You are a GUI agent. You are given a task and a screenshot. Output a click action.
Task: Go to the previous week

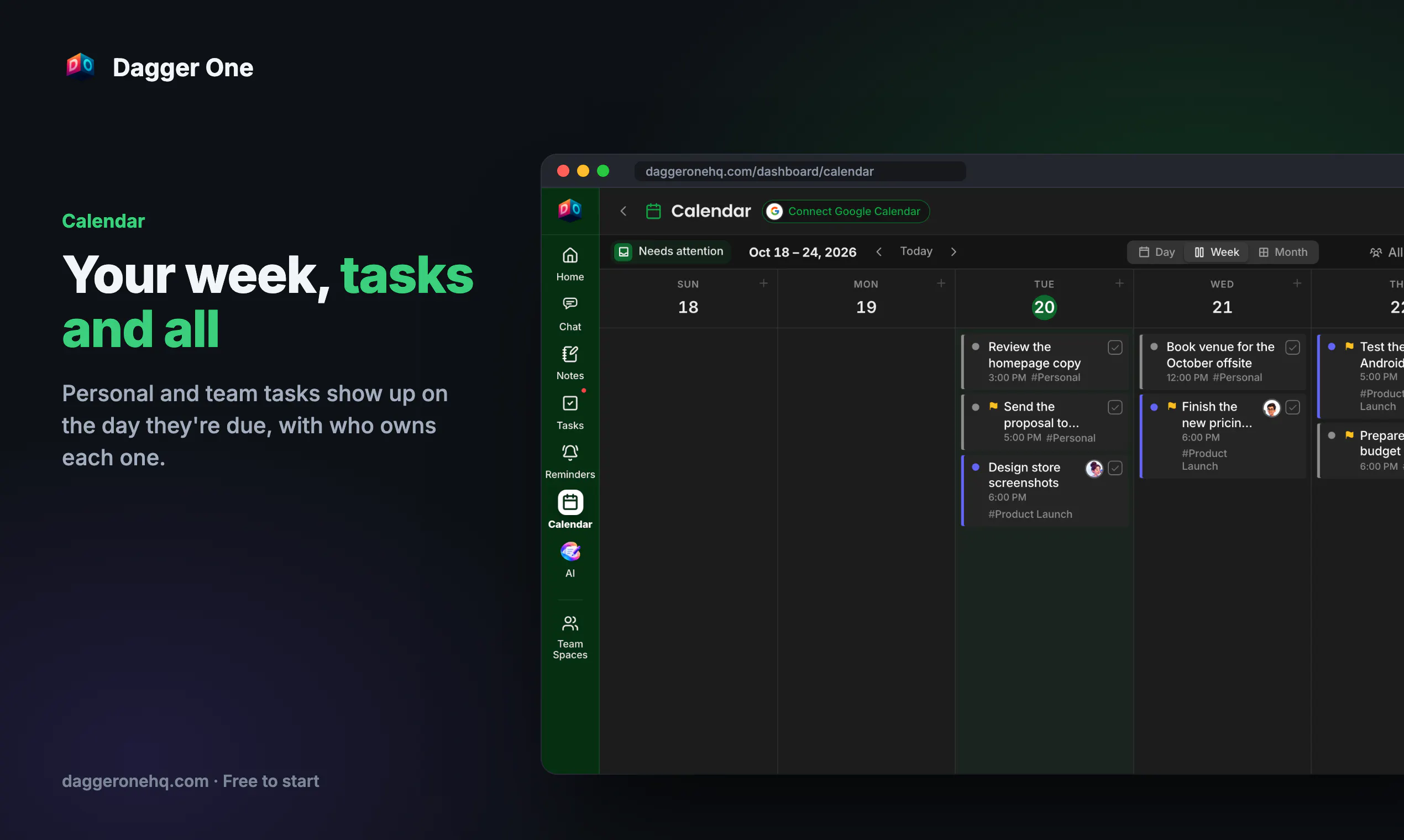pyautogui.click(x=879, y=252)
